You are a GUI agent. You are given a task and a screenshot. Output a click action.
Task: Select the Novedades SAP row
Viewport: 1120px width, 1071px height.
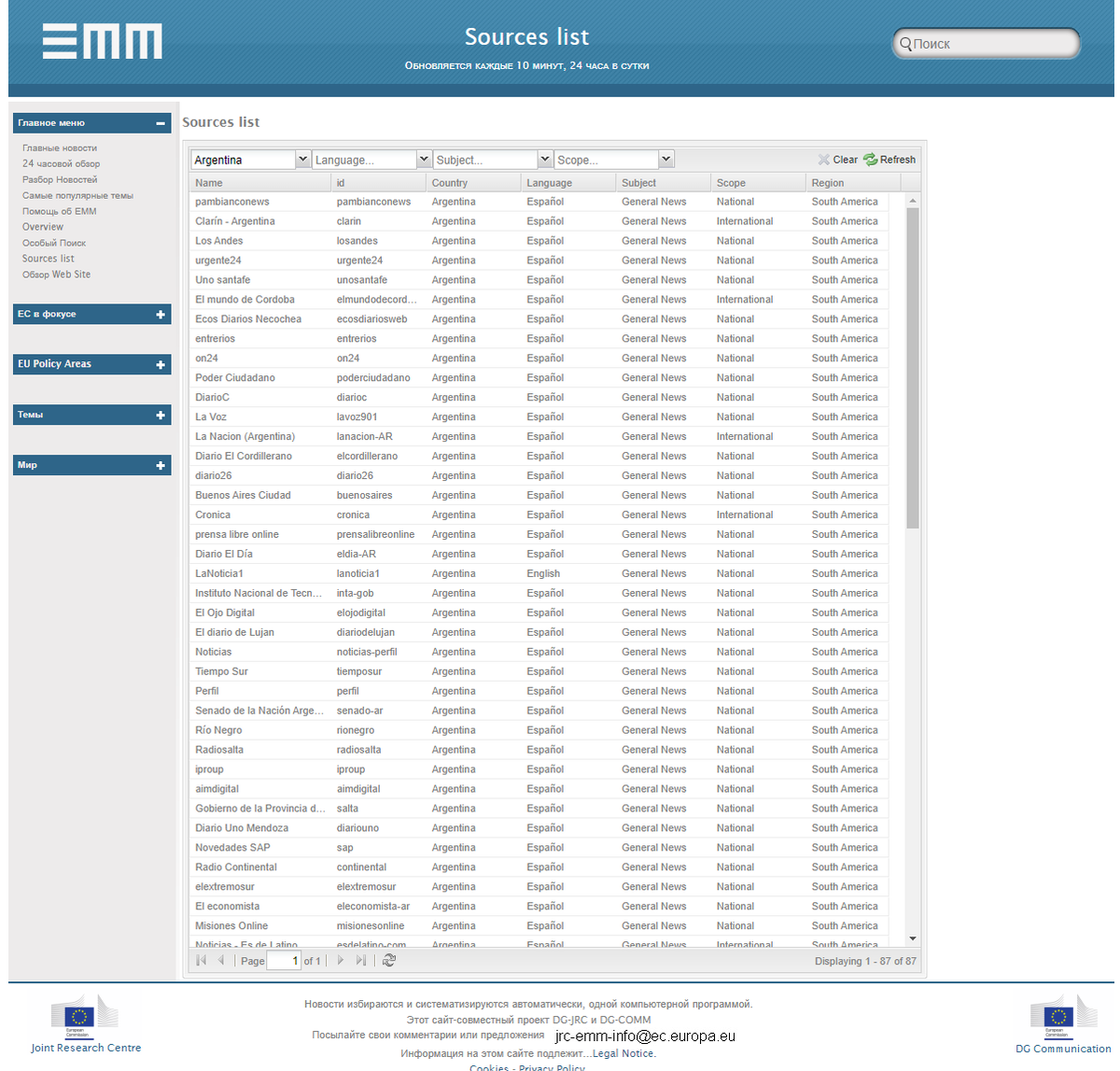pos(539,848)
